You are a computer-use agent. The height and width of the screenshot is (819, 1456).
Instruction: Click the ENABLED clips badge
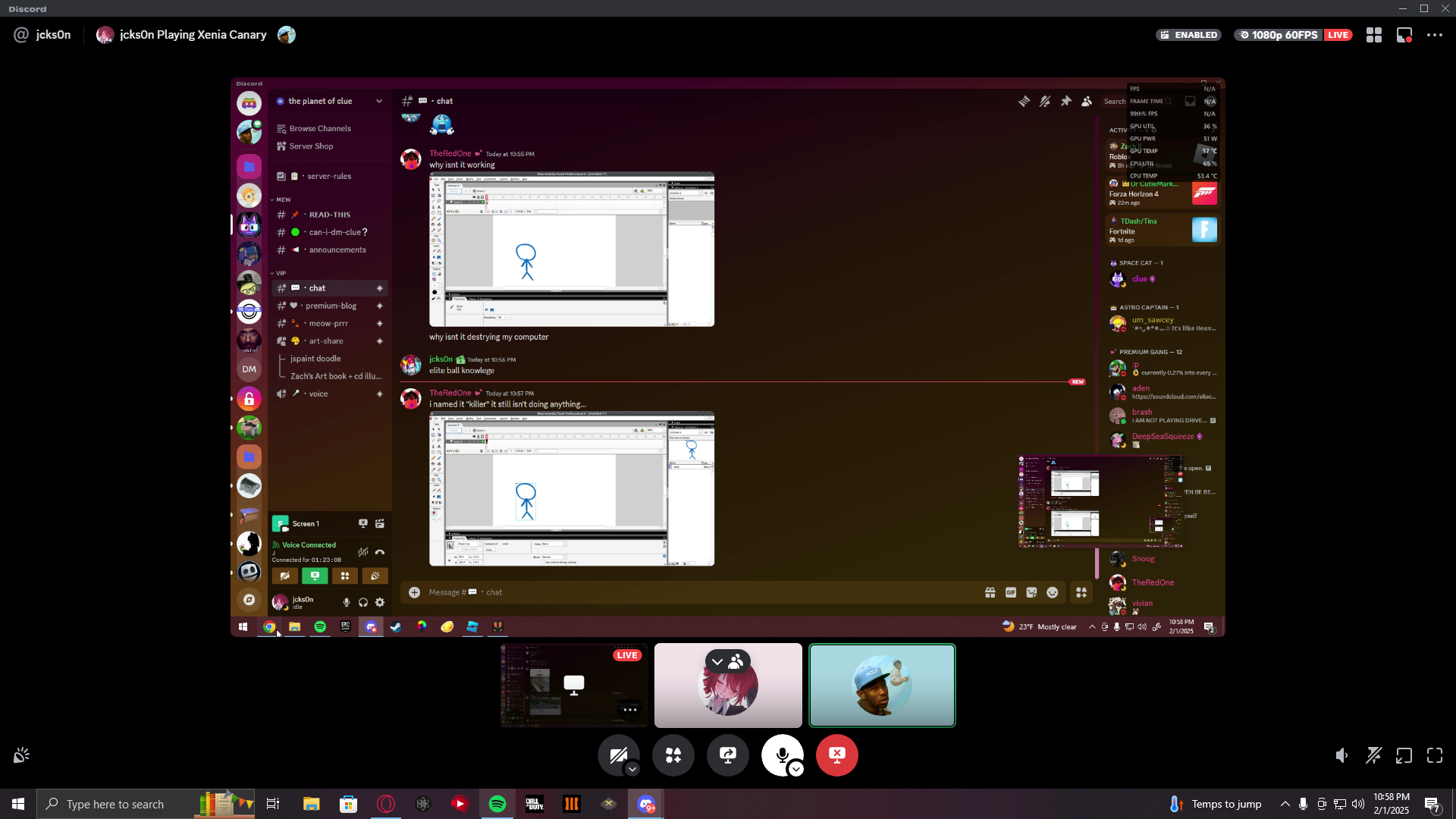point(1188,35)
